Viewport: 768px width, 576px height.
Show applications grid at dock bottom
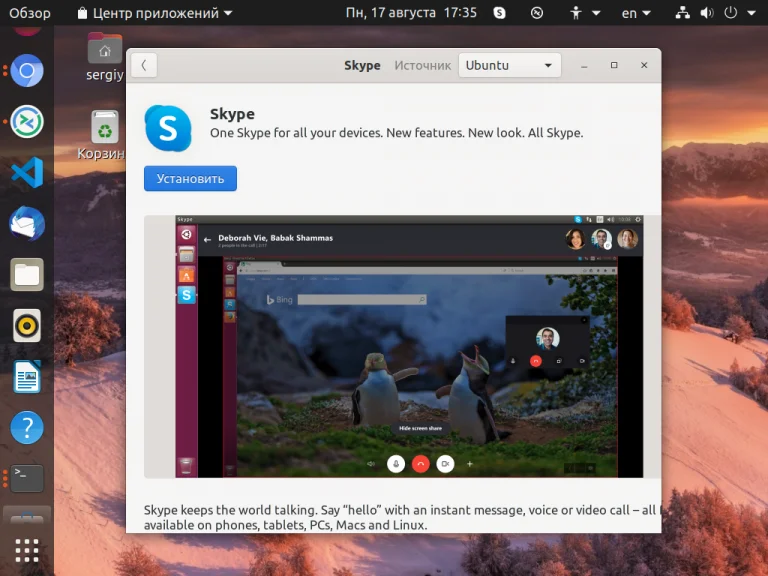[x=27, y=551]
